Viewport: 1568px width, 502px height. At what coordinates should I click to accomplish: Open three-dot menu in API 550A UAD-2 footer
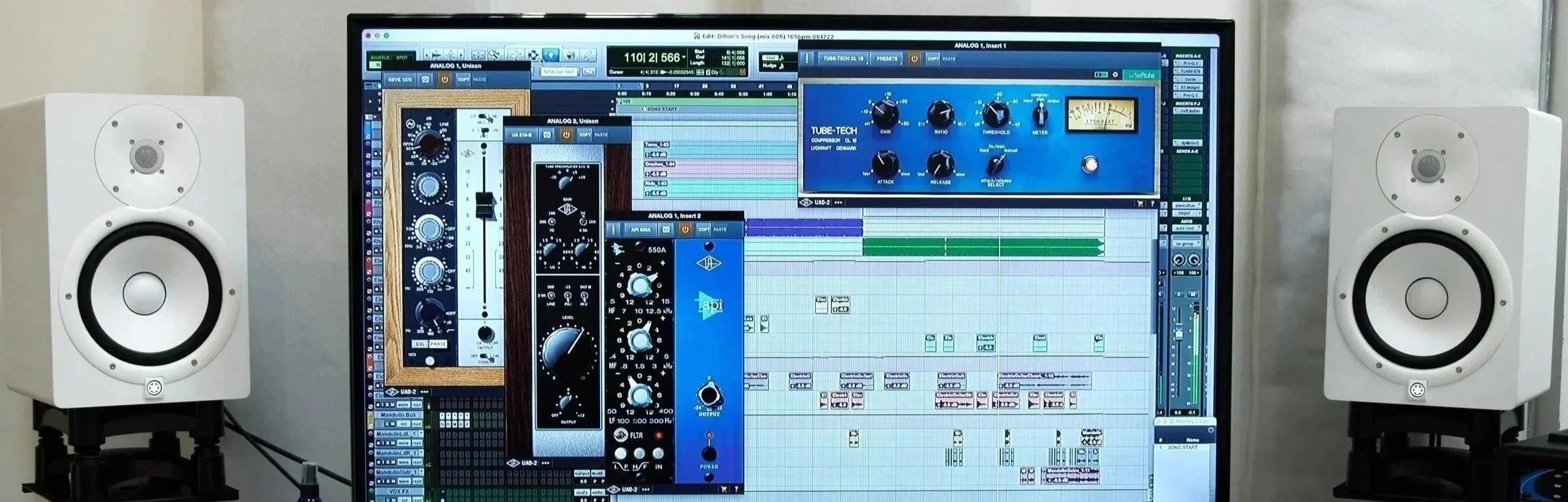point(646,490)
